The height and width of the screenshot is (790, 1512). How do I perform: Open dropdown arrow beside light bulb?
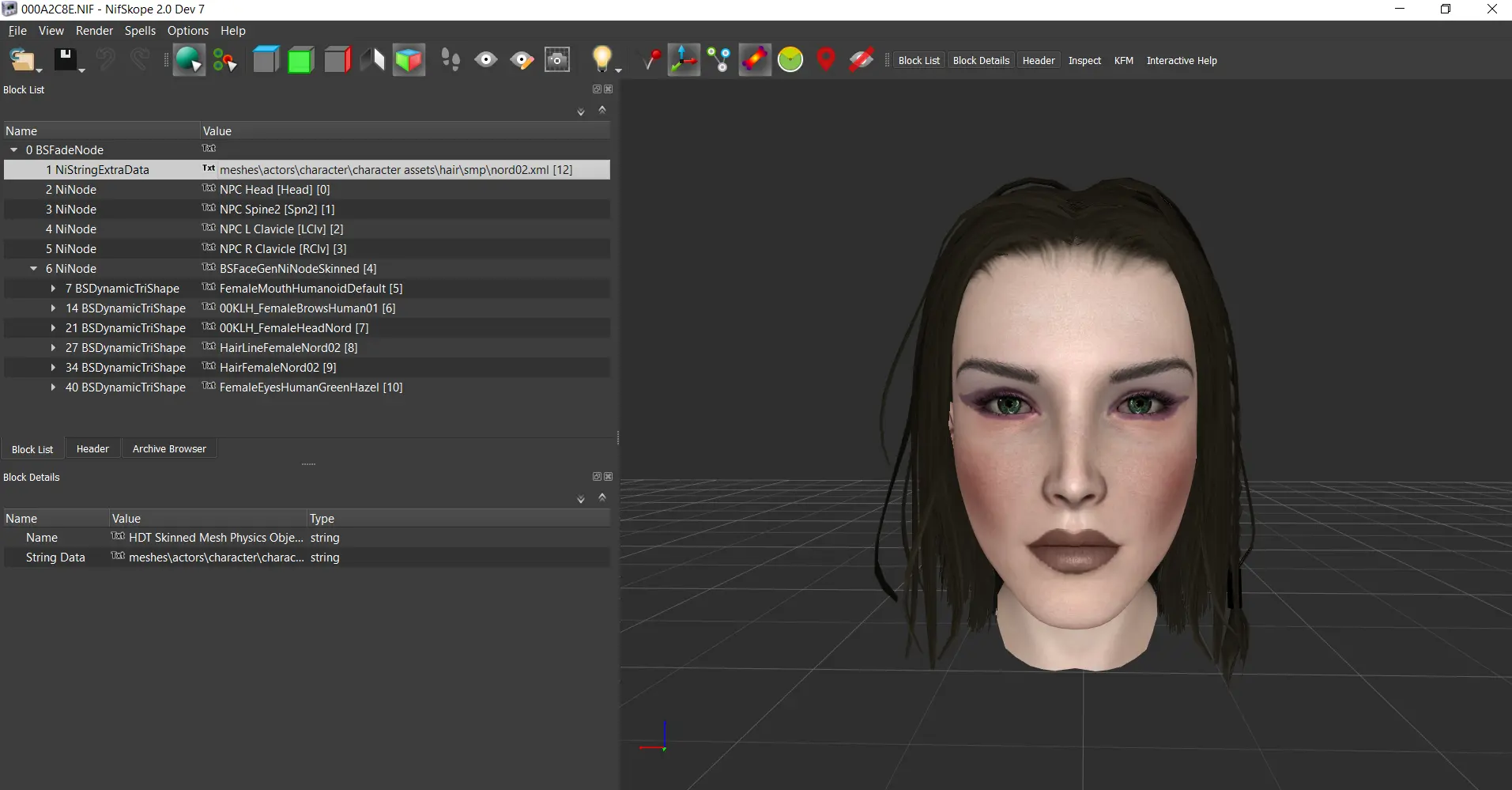click(618, 70)
